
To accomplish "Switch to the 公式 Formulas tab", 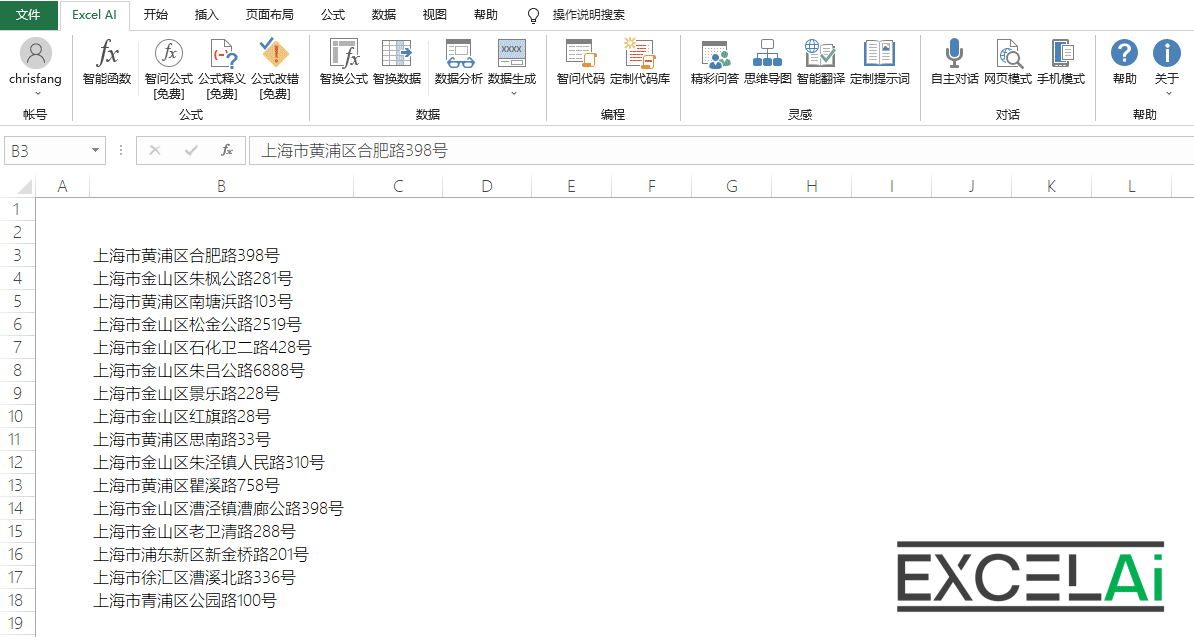I will [333, 14].
